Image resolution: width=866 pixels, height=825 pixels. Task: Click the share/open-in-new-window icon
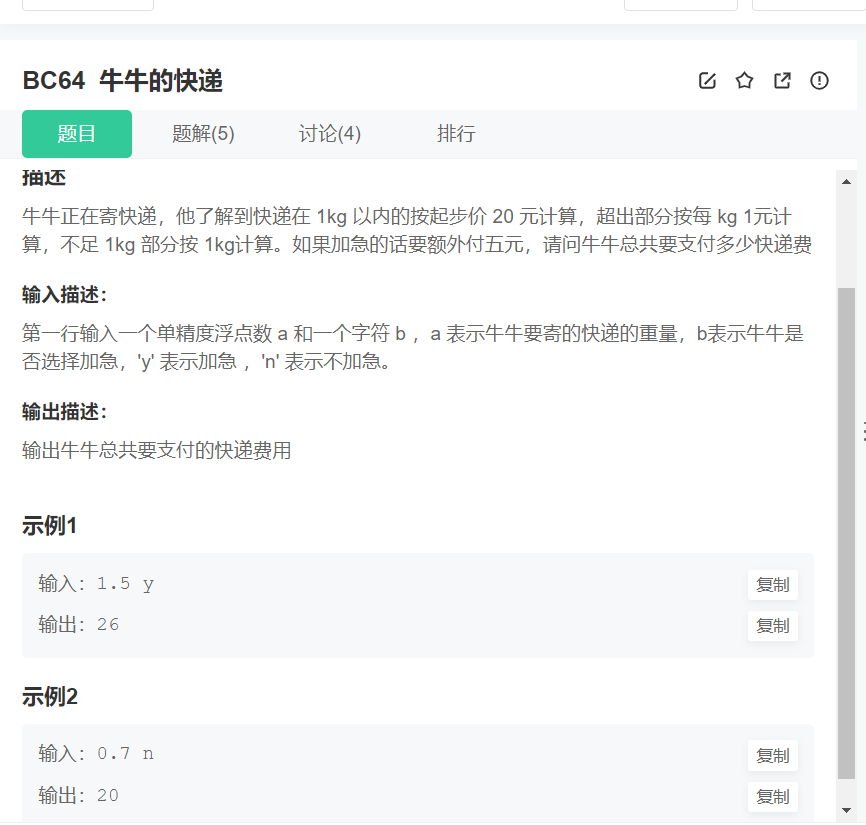click(x=782, y=81)
